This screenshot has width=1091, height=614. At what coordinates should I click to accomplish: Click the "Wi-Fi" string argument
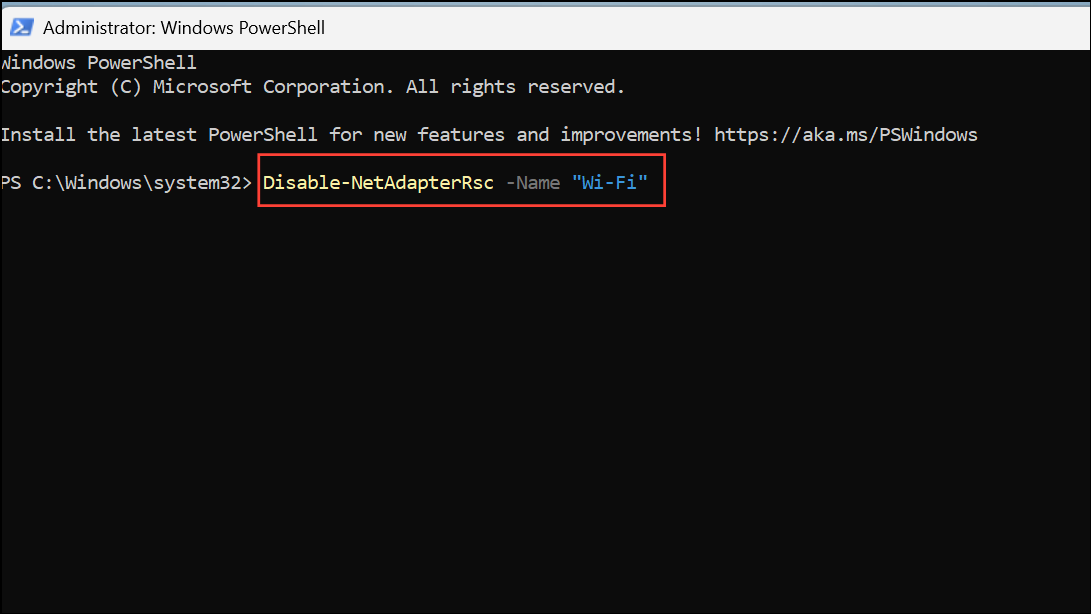click(610, 183)
